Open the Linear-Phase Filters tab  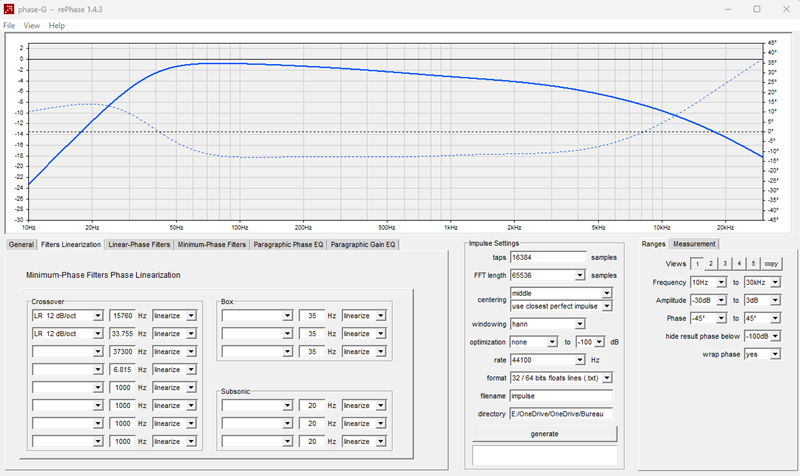[139, 244]
